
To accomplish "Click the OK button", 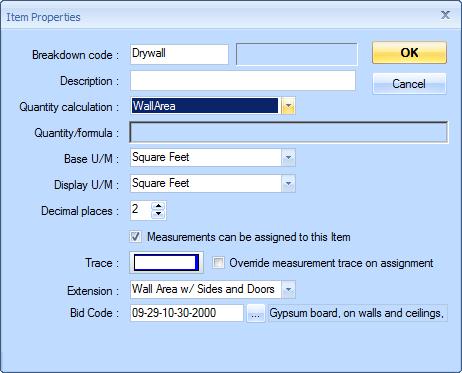I will point(409,53).
